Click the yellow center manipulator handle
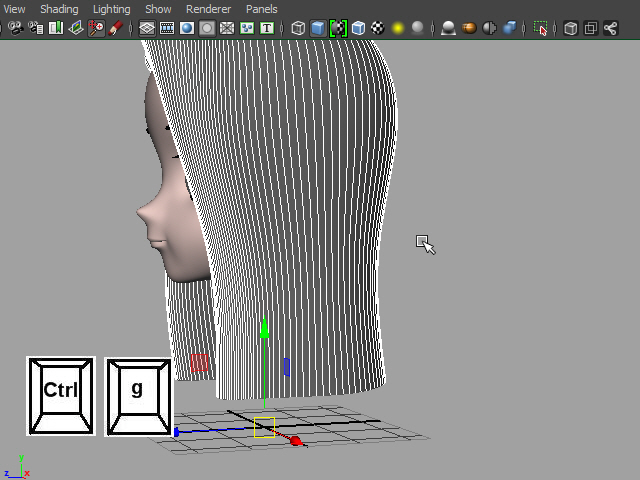This screenshot has width=640, height=480. (x=264, y=428)
